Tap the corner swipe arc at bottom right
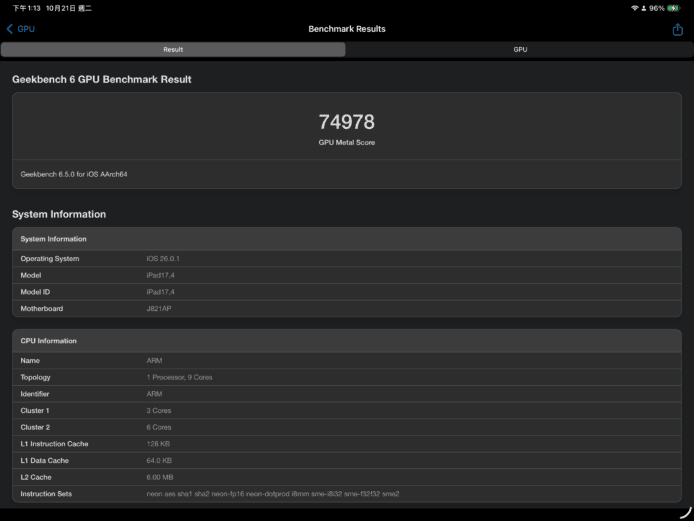Screen dimensions: 694x521 (x=685, y=512)
